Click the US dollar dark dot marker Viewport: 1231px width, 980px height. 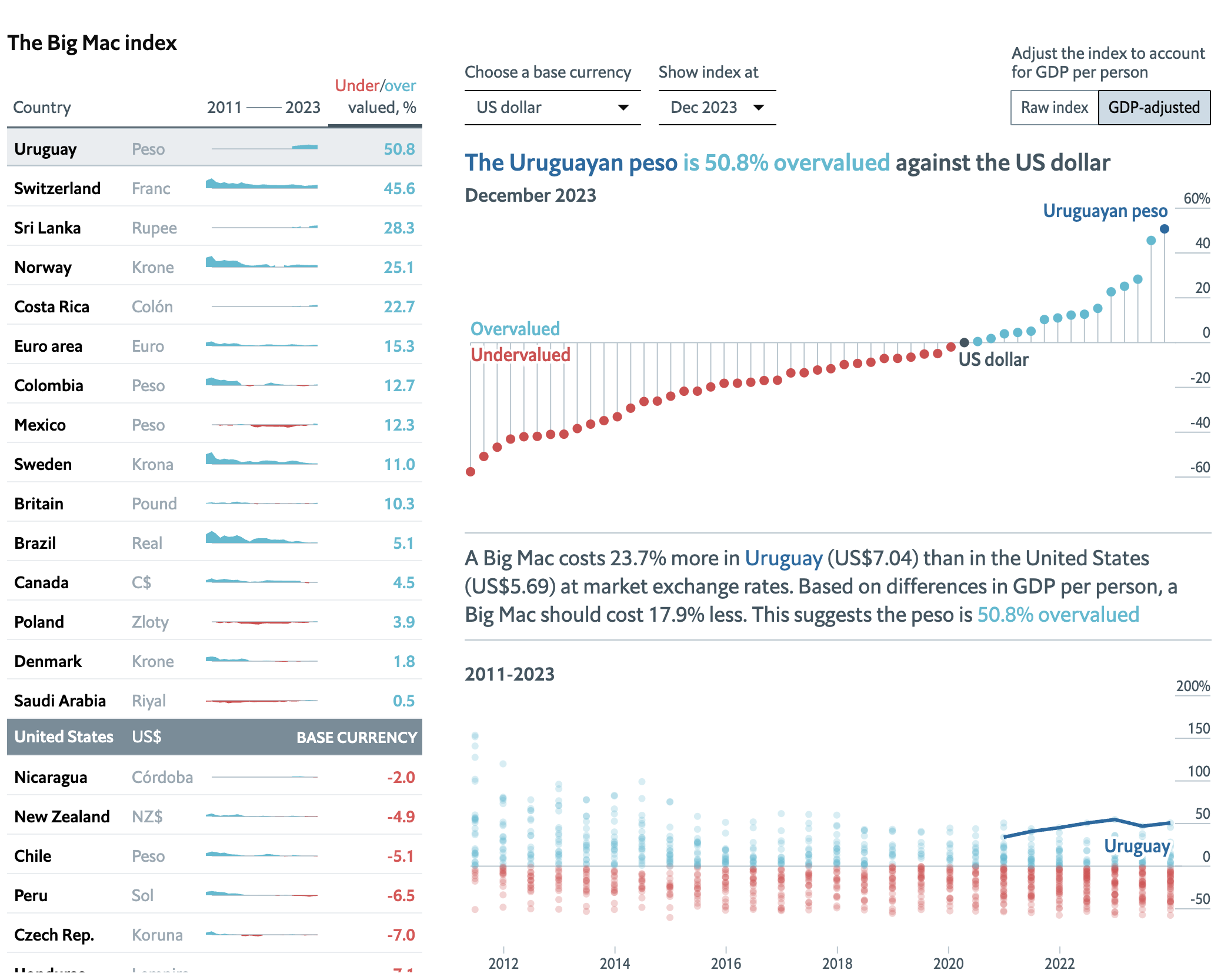click(x=964, y=342)
